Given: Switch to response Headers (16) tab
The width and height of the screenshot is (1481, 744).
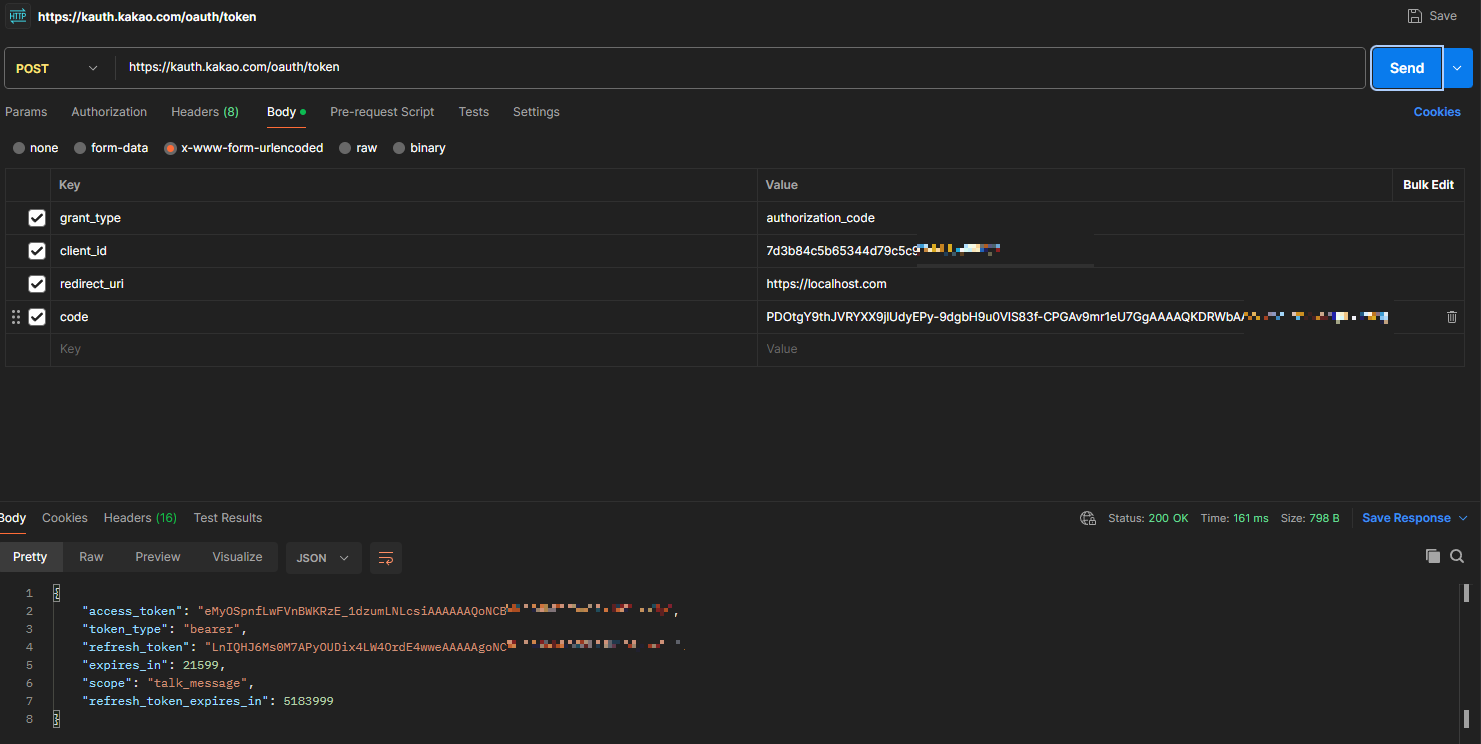Looking at the screenshot, I should (x=140, y=518).
